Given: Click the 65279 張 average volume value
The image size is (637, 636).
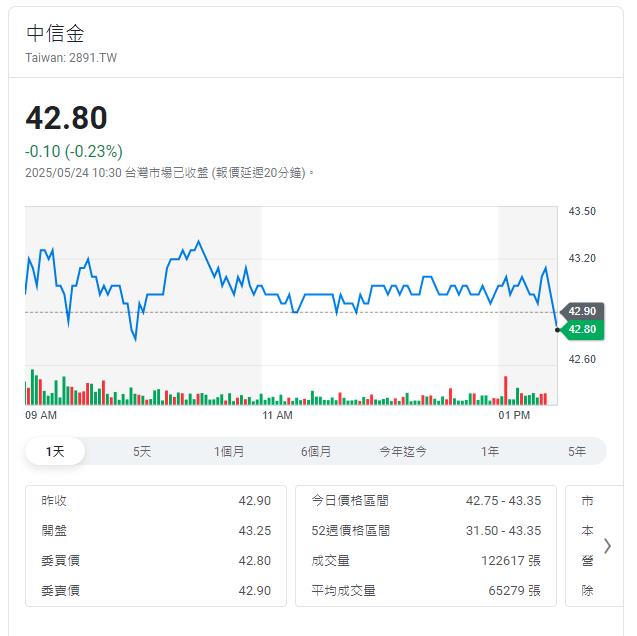Looking at the screenshot, I should point(515,591).
